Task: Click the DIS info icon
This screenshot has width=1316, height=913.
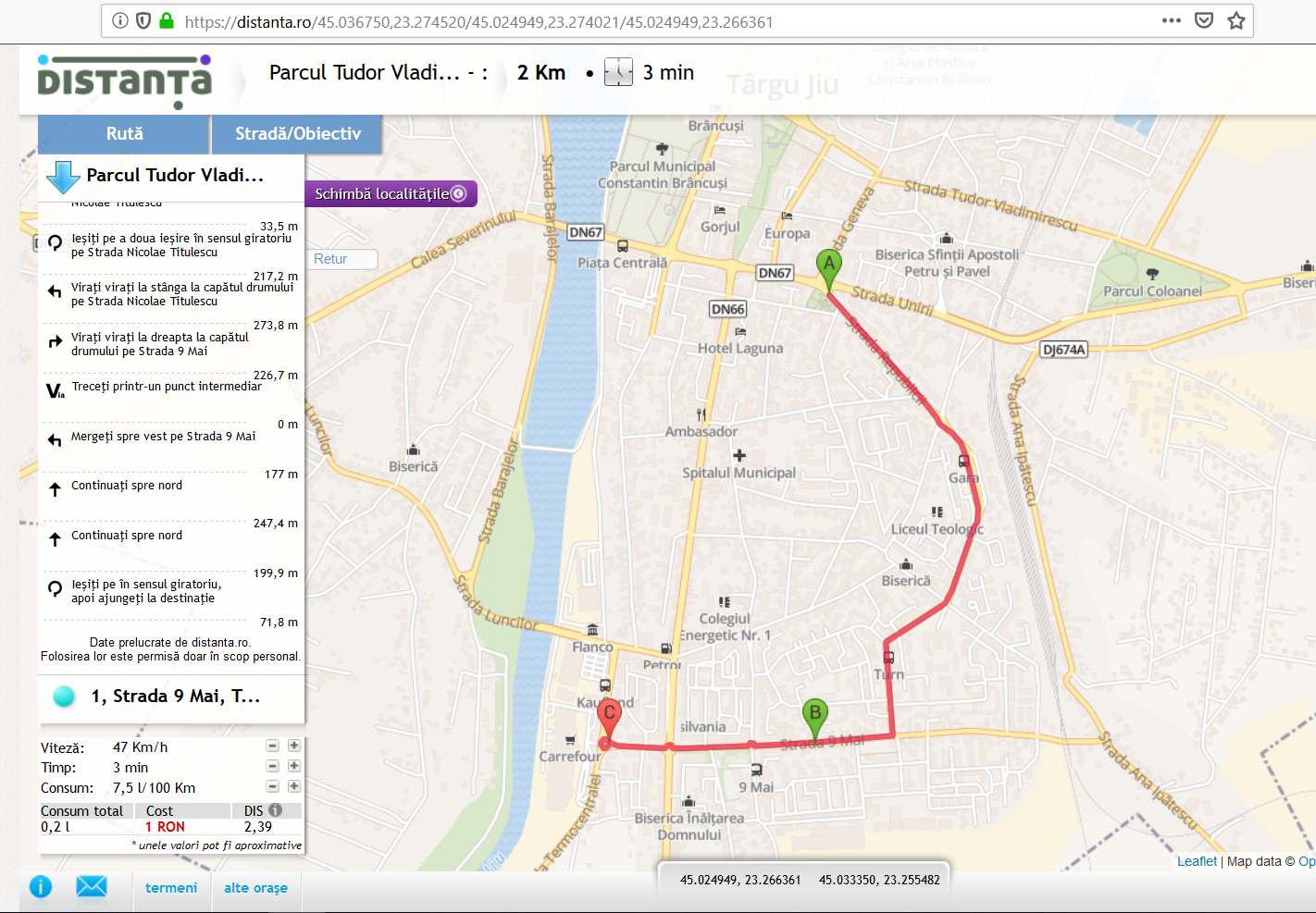Action: (x=275, y=810)
